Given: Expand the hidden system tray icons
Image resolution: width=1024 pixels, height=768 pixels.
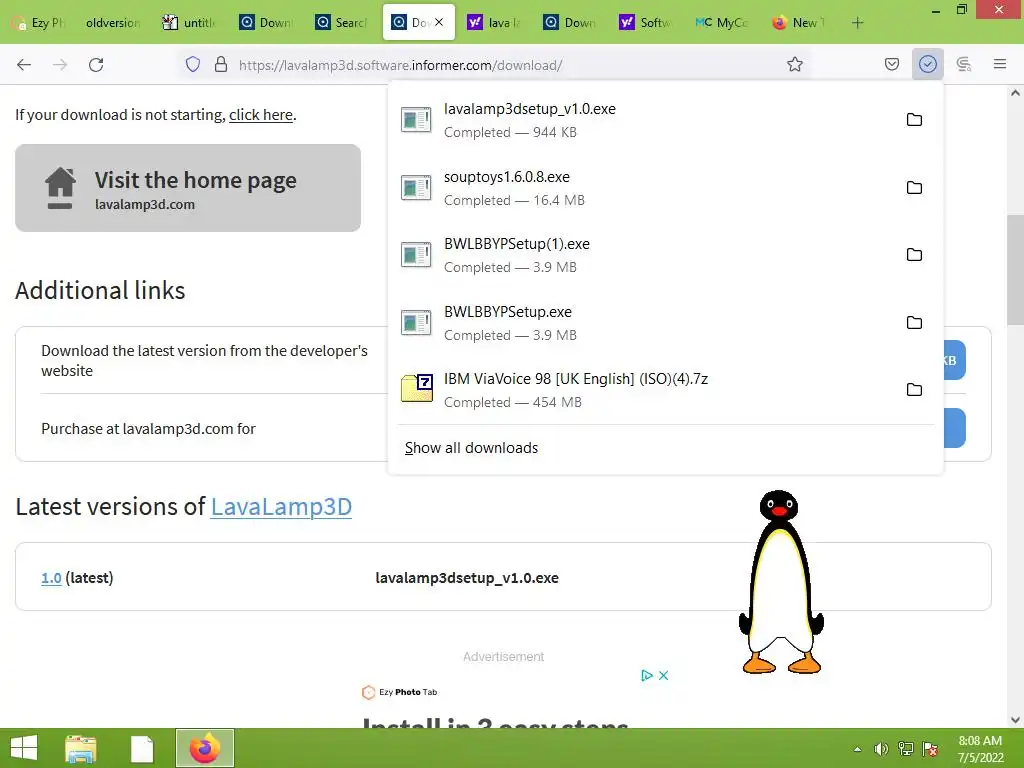Looking at the screenshot, I should point(857,749).
